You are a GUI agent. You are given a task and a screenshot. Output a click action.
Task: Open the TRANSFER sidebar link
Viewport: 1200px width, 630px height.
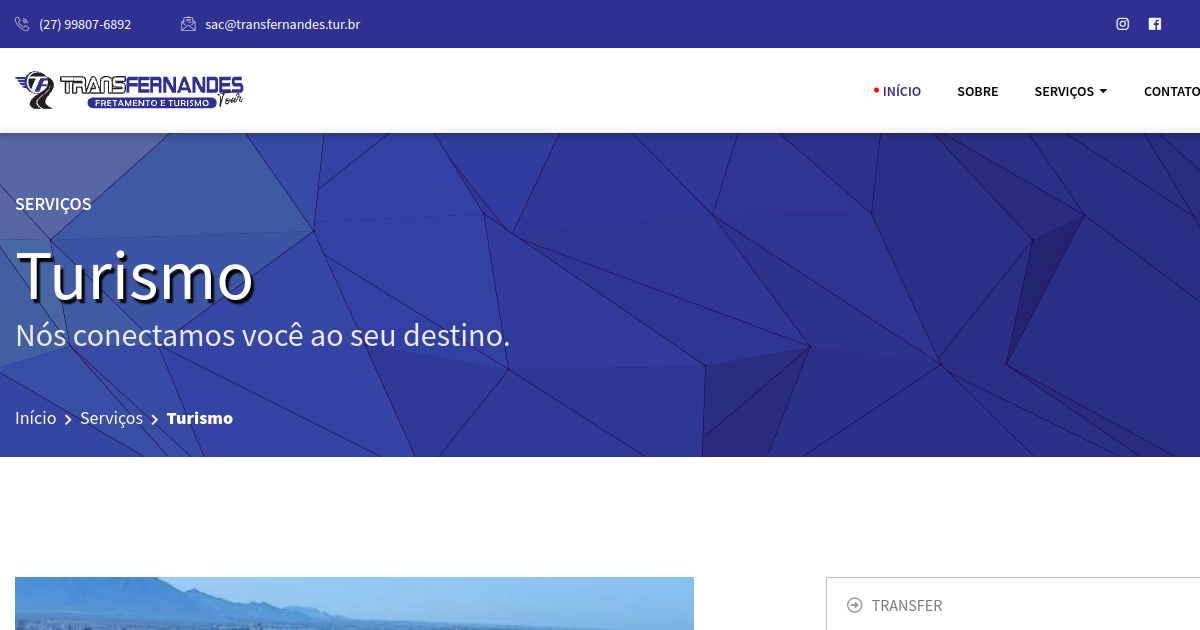pos(907,605)
